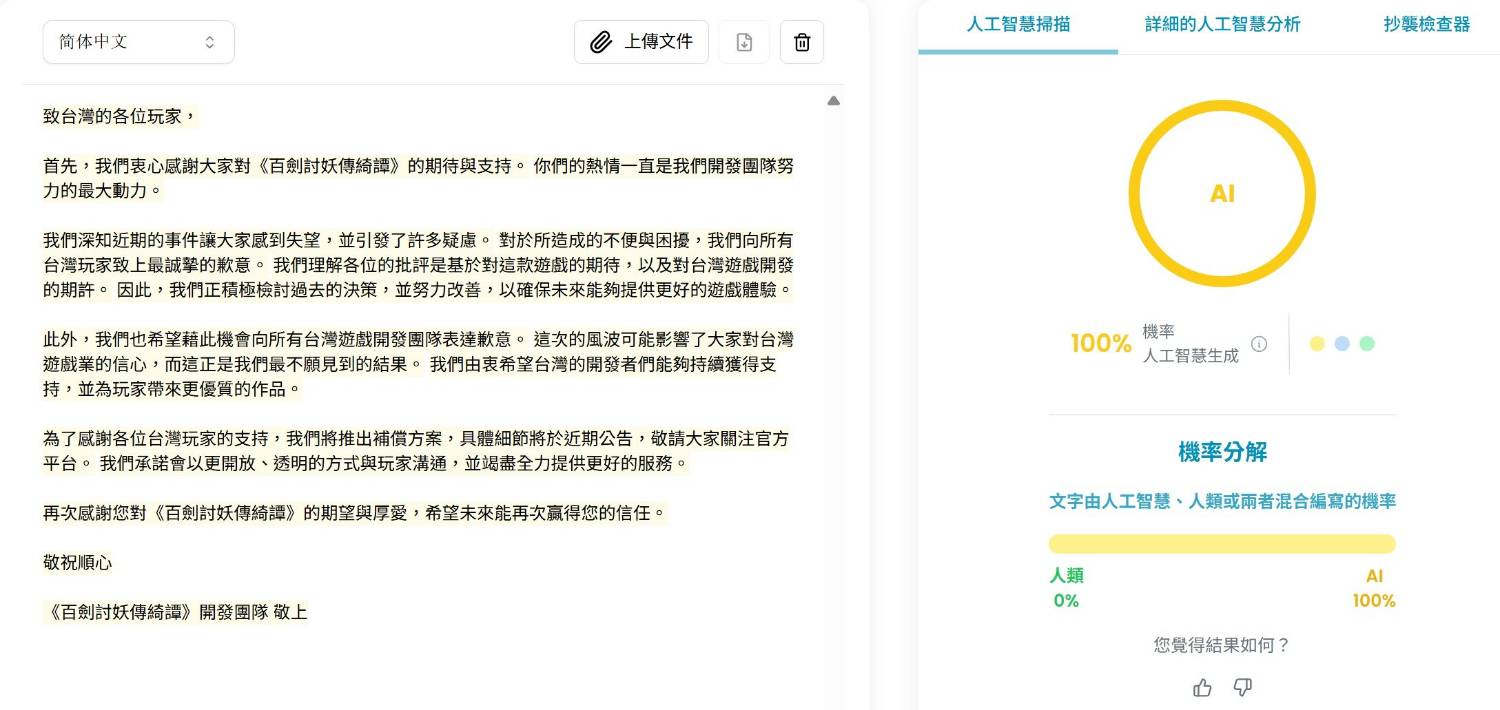The height and width of the screenshot is (710, 1500).
Task: Open the 抄襲檢查器 tab
Action: tap(1427, 25)
